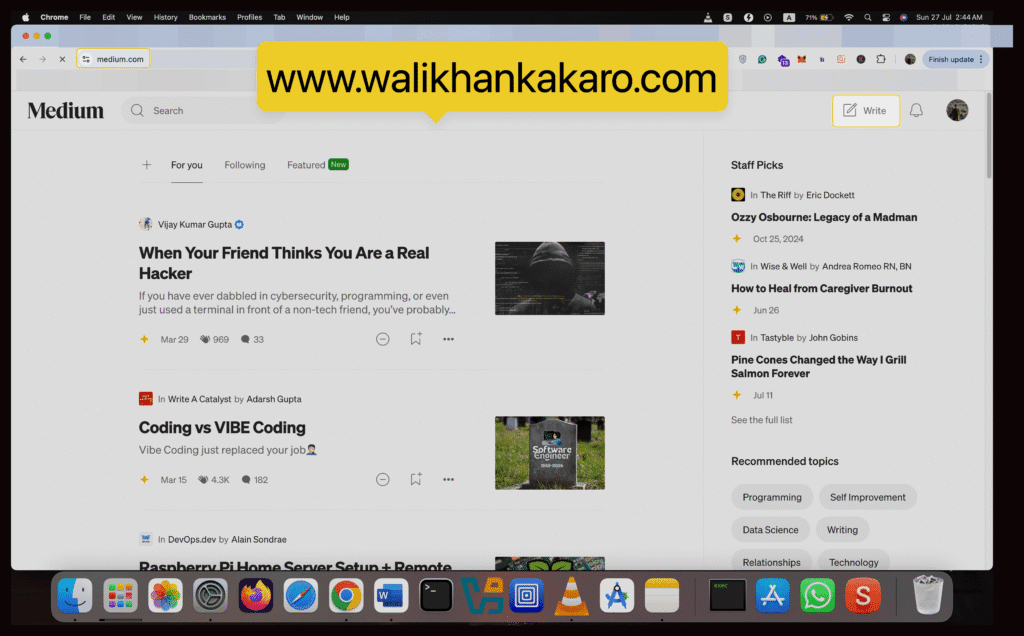The image size is (1024, 636).
Task: Open author Vijay Kumar Gupta
Action: (195, 224)
